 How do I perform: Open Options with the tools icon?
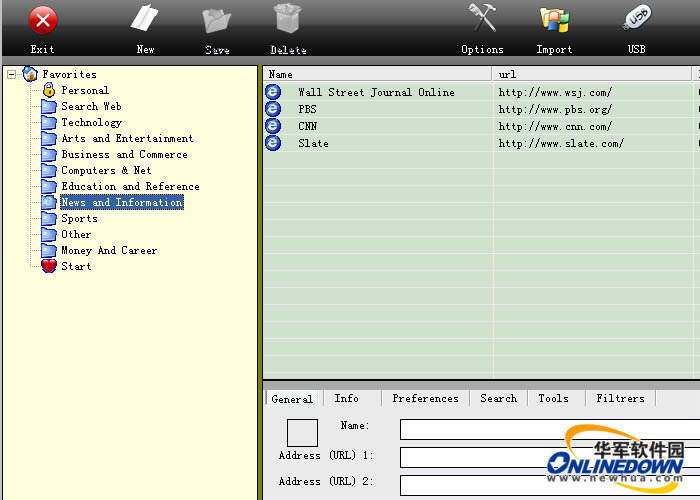point(482,18)
